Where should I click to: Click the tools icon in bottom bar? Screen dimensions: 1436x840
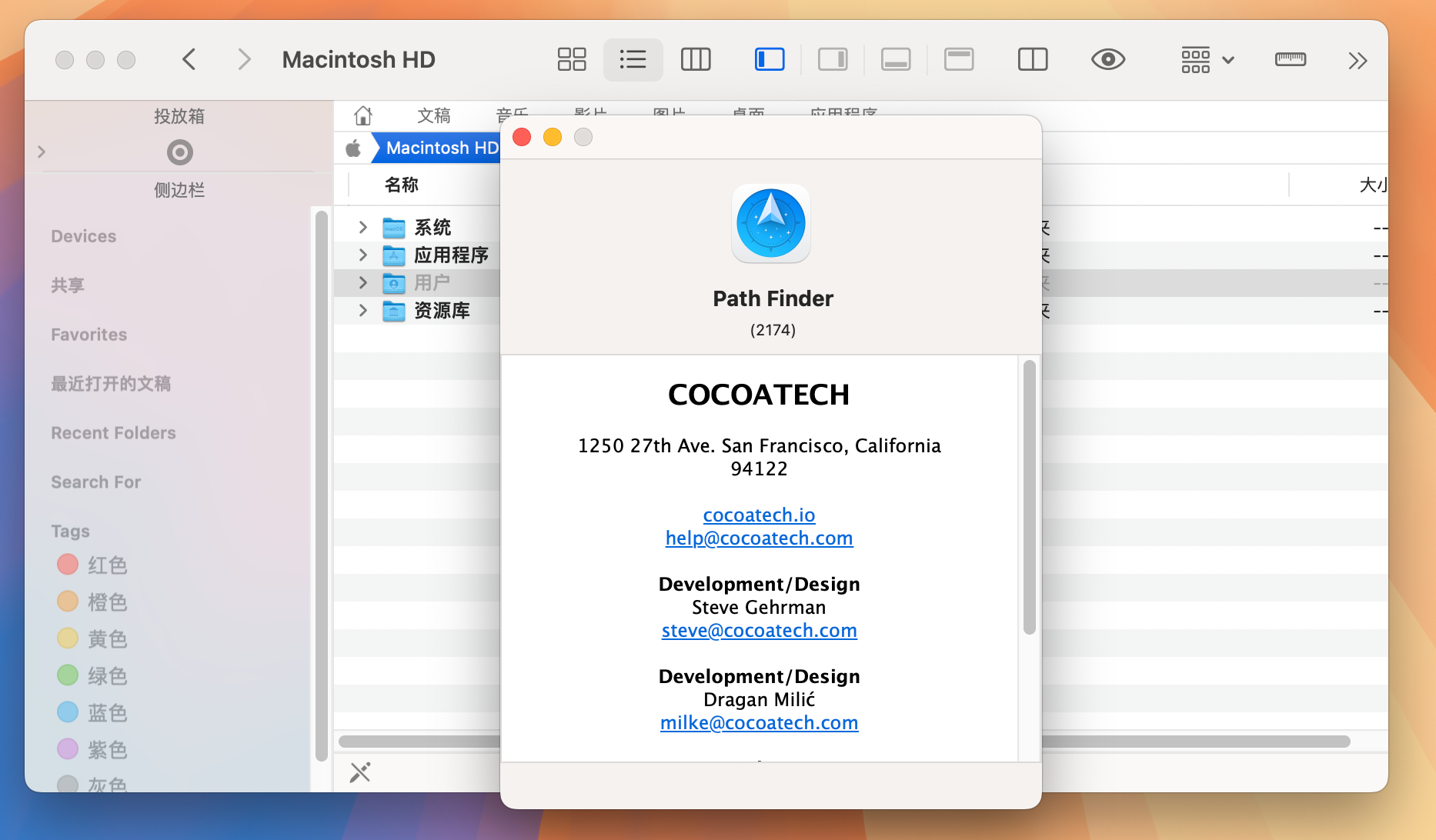[360, 772]
